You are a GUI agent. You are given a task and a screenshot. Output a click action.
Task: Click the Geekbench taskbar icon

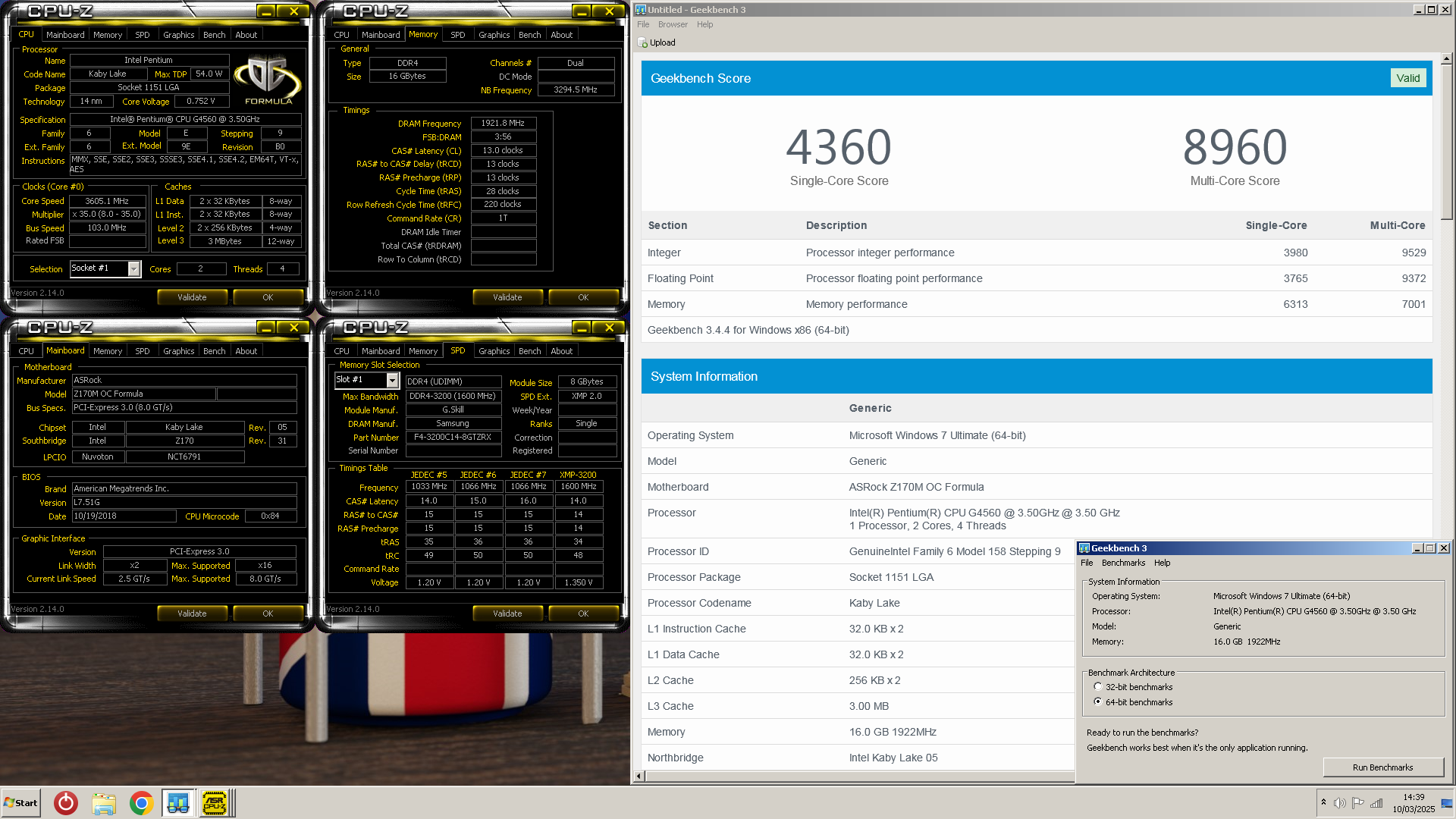point(178,802)
